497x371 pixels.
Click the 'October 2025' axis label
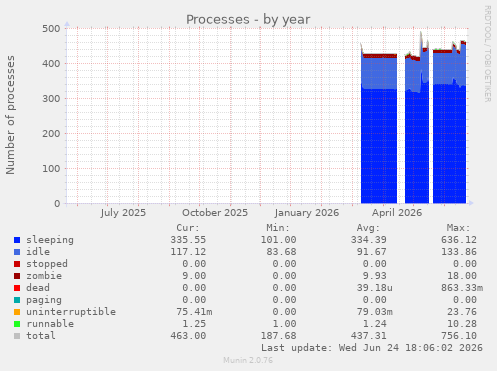(215, 213)
